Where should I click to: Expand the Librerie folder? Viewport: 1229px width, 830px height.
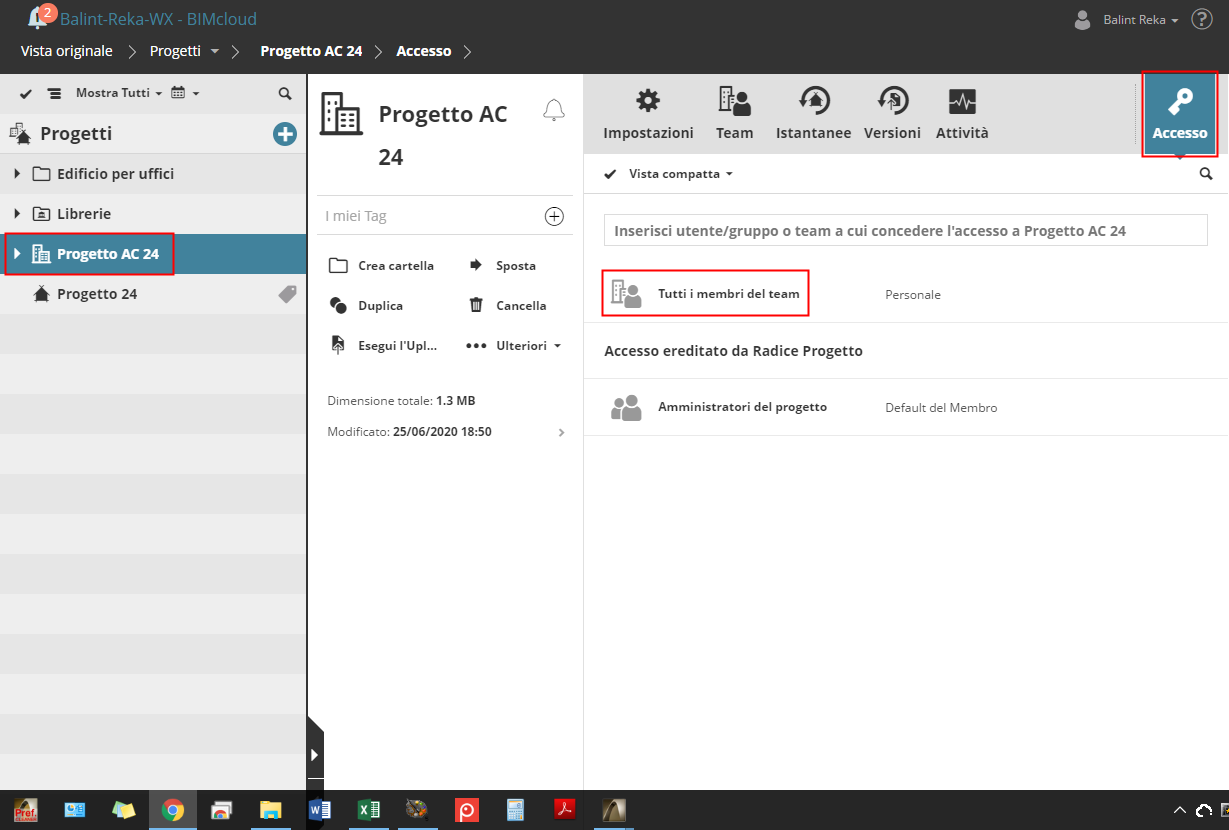click(x=17, y=214)
